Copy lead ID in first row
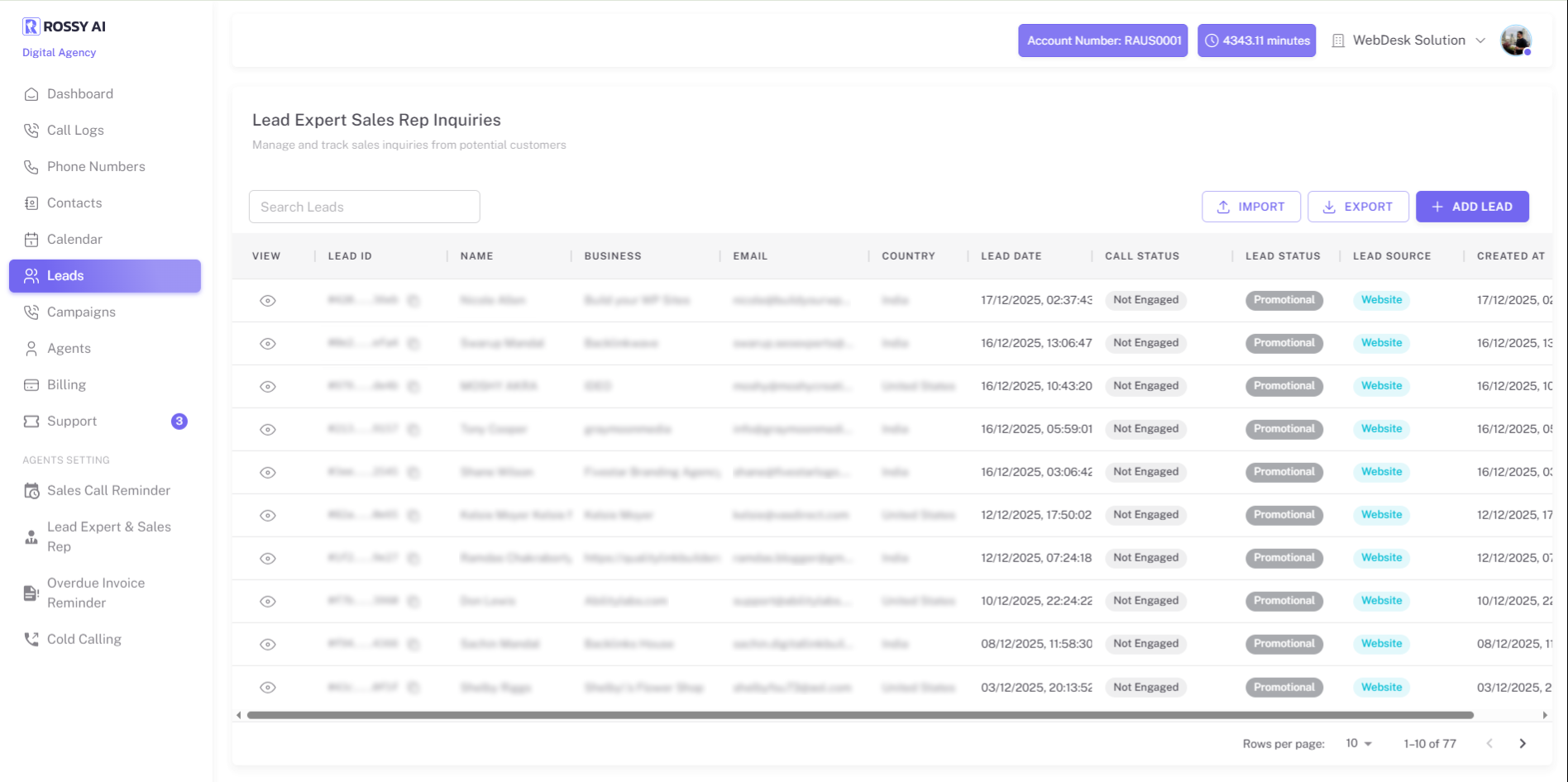 click(414, 301)
